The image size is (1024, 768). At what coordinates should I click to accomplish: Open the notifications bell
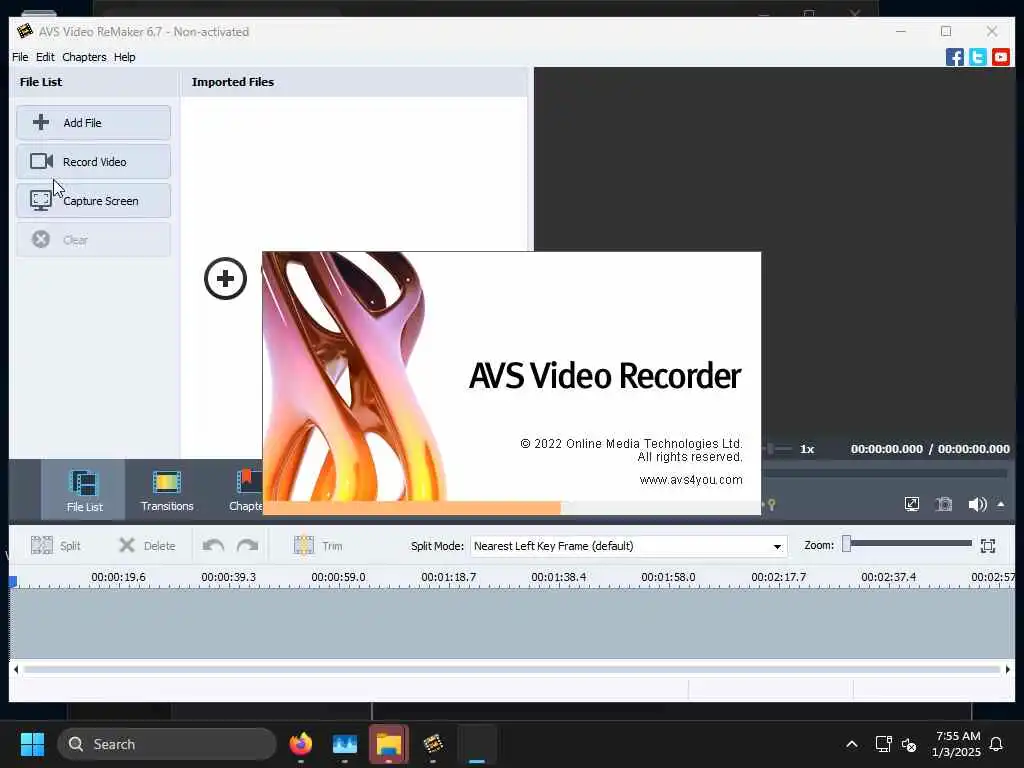tap(996, 744)
